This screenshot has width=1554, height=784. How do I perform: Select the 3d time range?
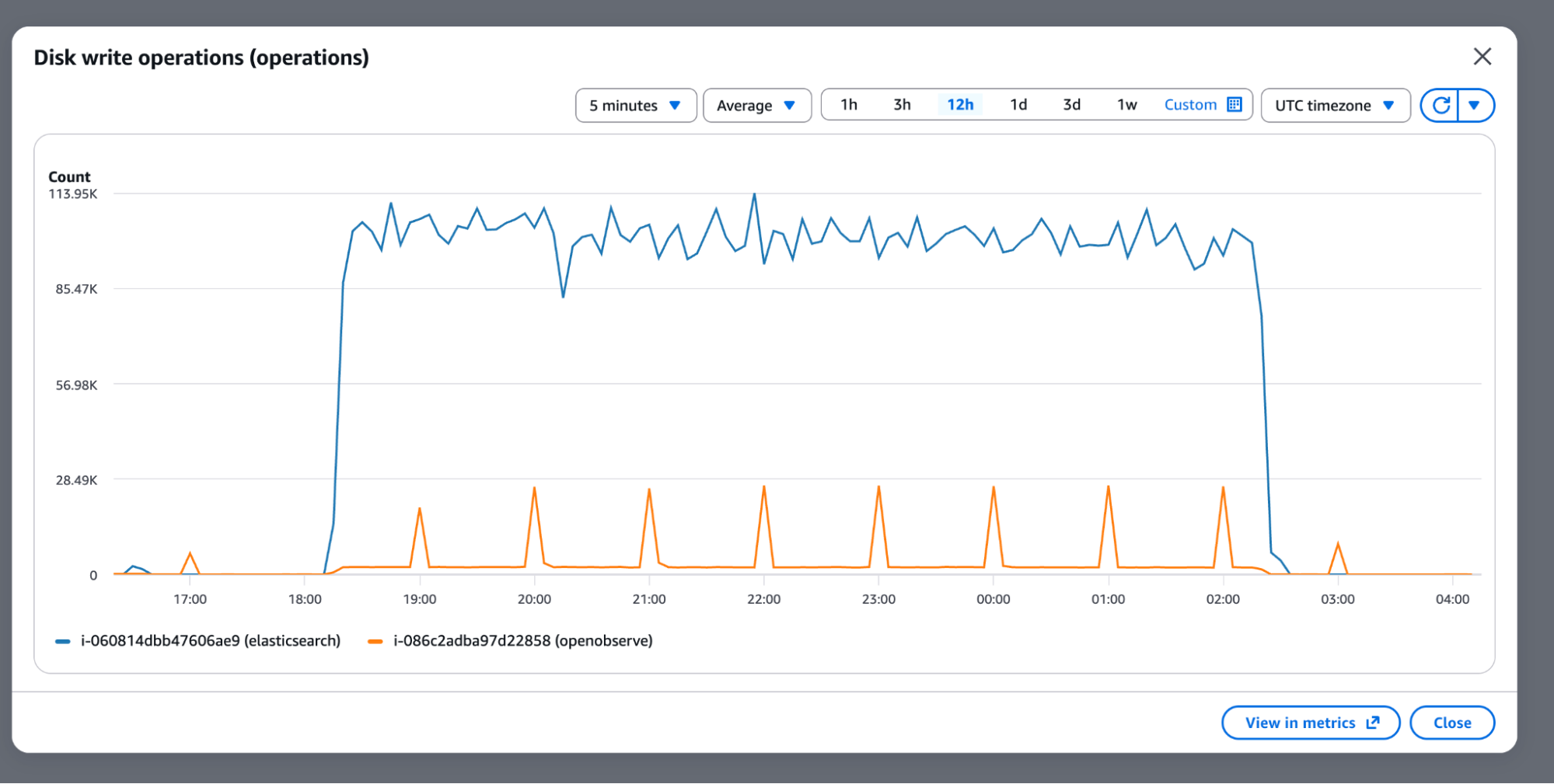(x=1072, y=105)
